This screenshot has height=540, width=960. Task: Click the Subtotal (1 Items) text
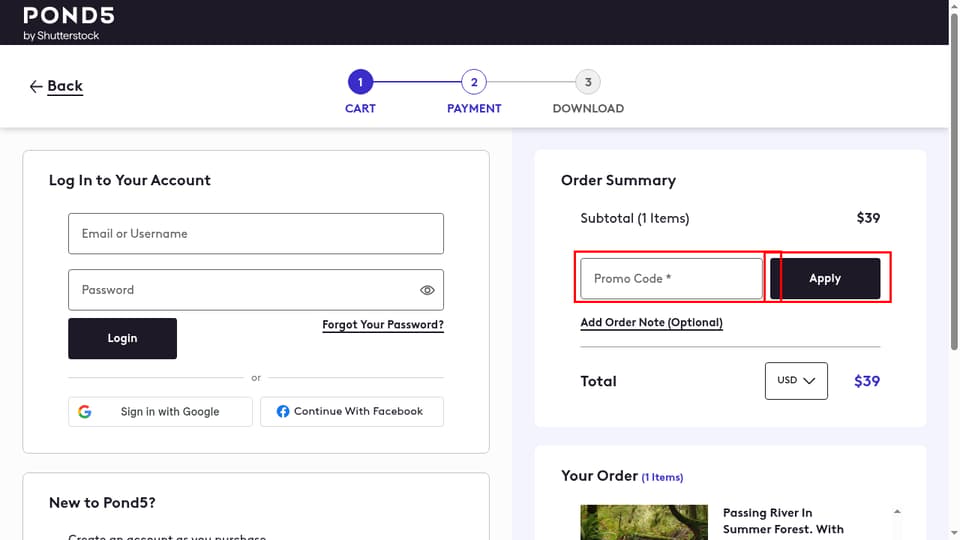[x=635, y=218]
